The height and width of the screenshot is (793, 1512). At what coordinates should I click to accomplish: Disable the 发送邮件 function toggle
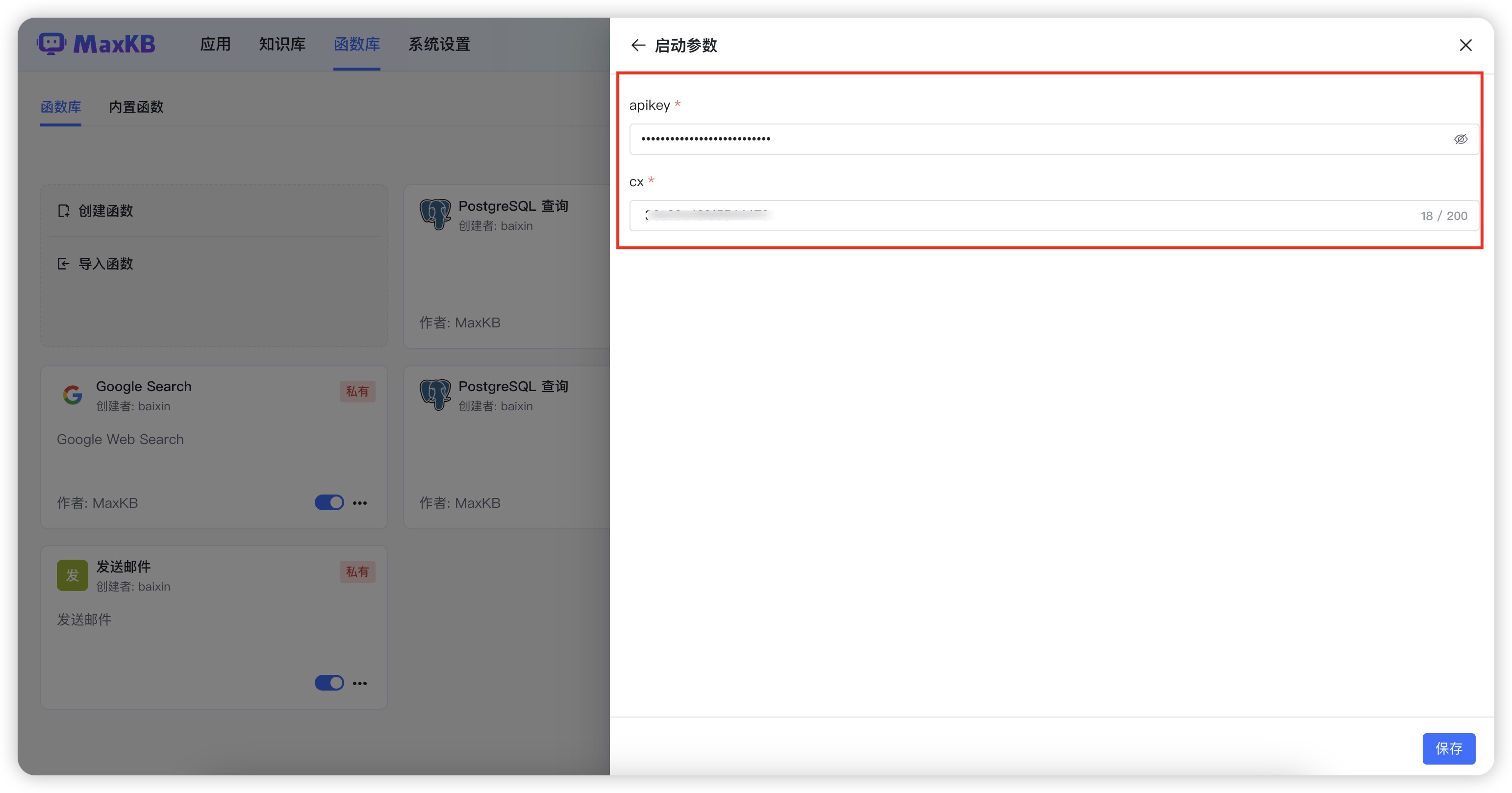point(328,683)
